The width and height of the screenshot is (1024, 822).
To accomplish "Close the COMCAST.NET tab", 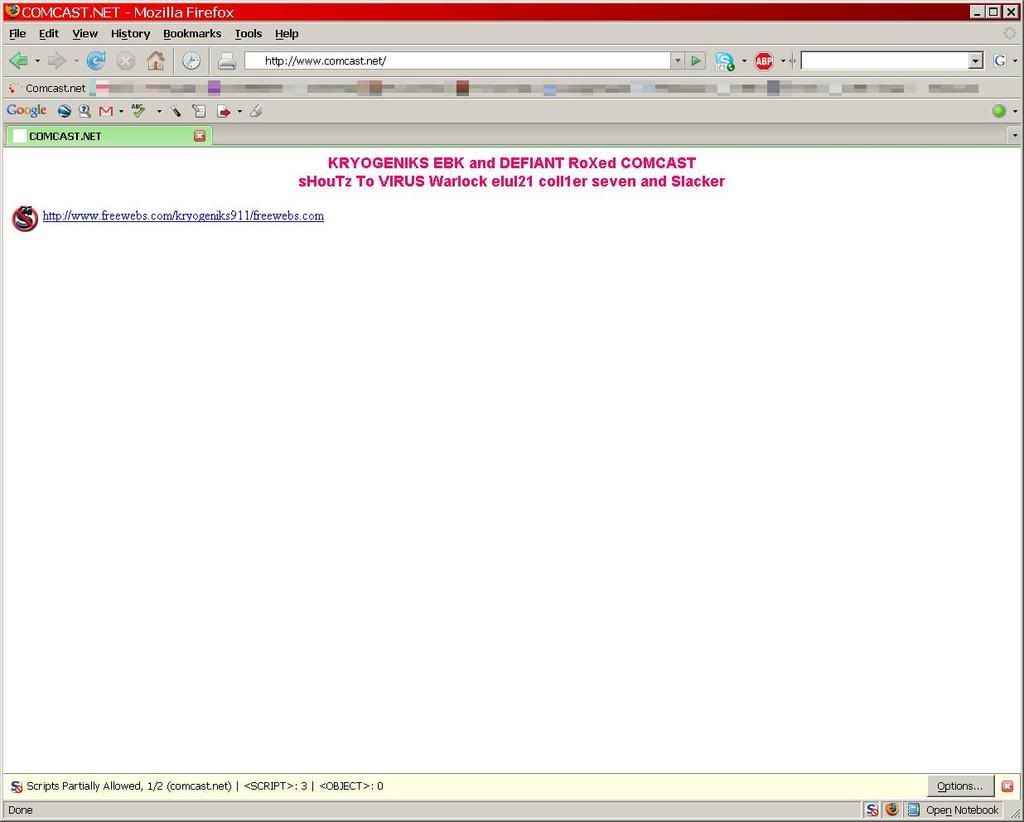I will tap(200, 136).
